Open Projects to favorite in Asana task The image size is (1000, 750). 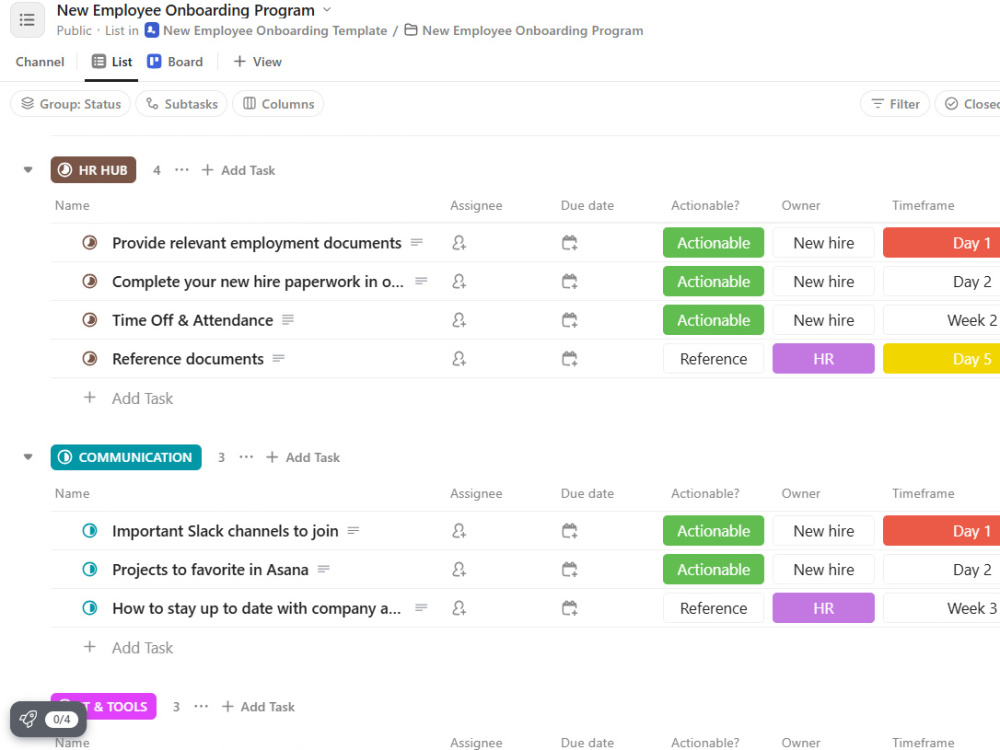210,570
